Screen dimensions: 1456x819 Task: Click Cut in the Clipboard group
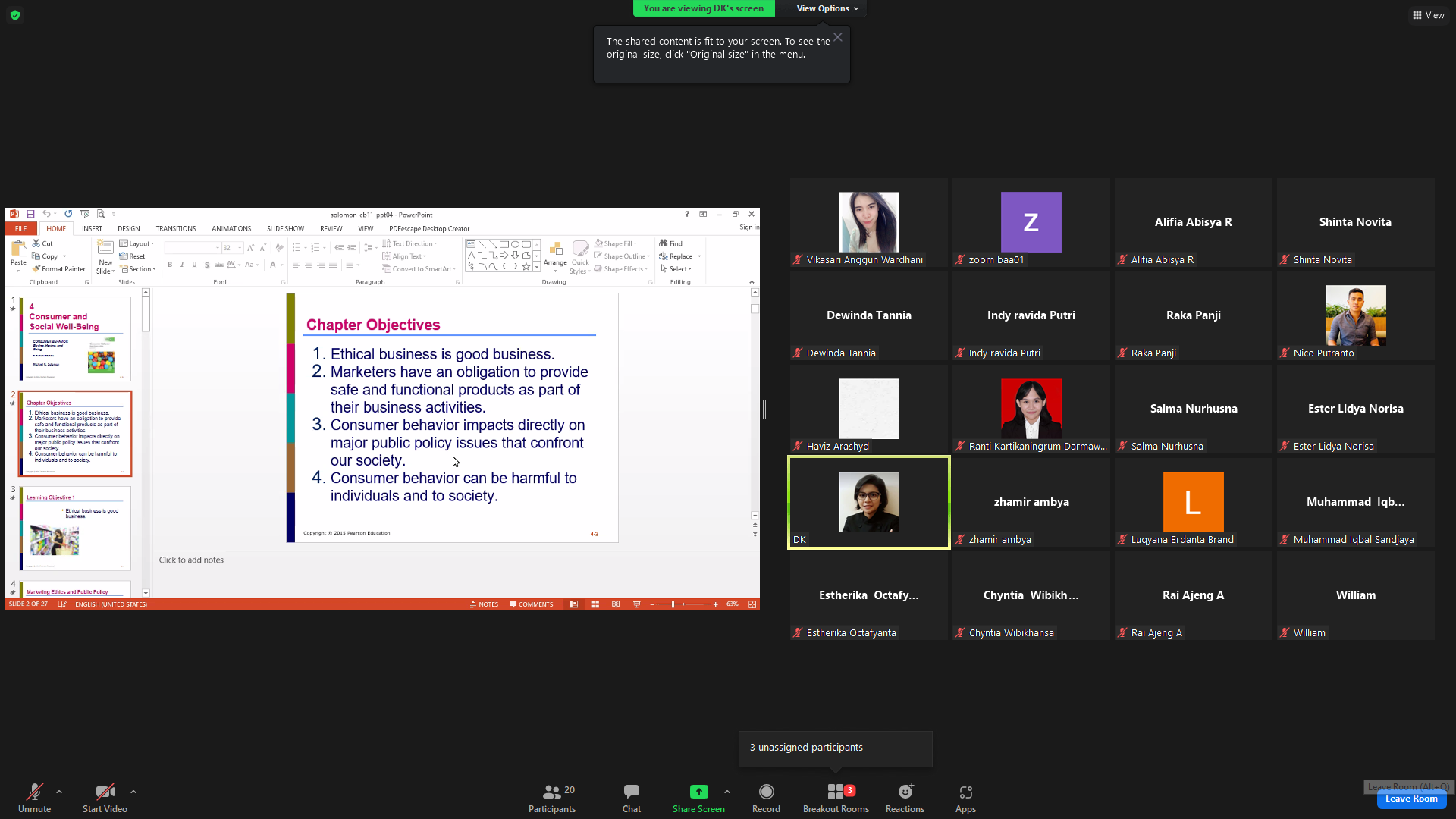tap(42, 243)
